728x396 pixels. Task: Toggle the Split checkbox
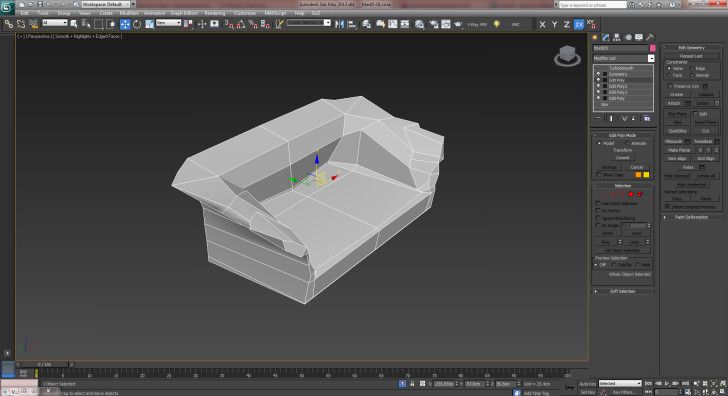click(x=696, y=114)
